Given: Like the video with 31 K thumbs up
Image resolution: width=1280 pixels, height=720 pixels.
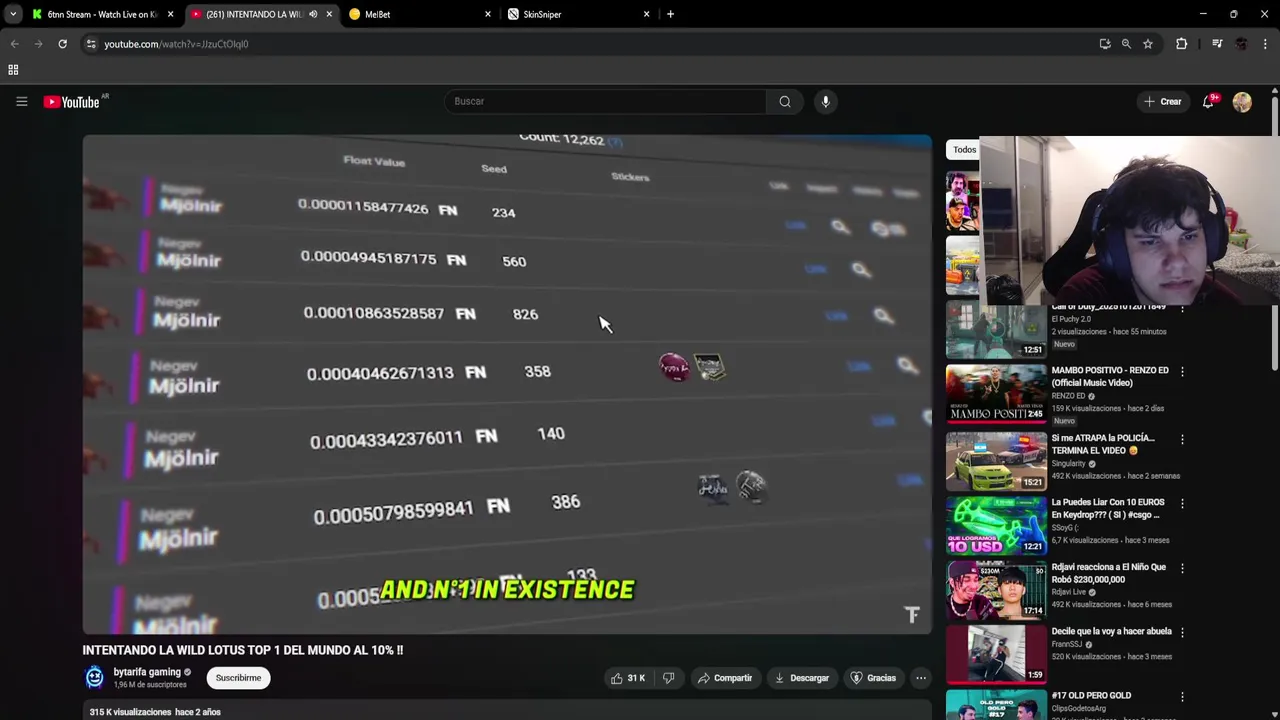Looking at the screenshot, I should coord(628,678).
